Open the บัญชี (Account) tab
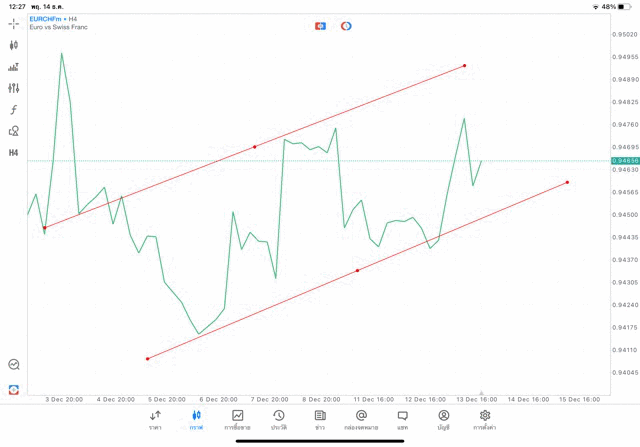Screen dimensions: 640x447 [443, 420]
